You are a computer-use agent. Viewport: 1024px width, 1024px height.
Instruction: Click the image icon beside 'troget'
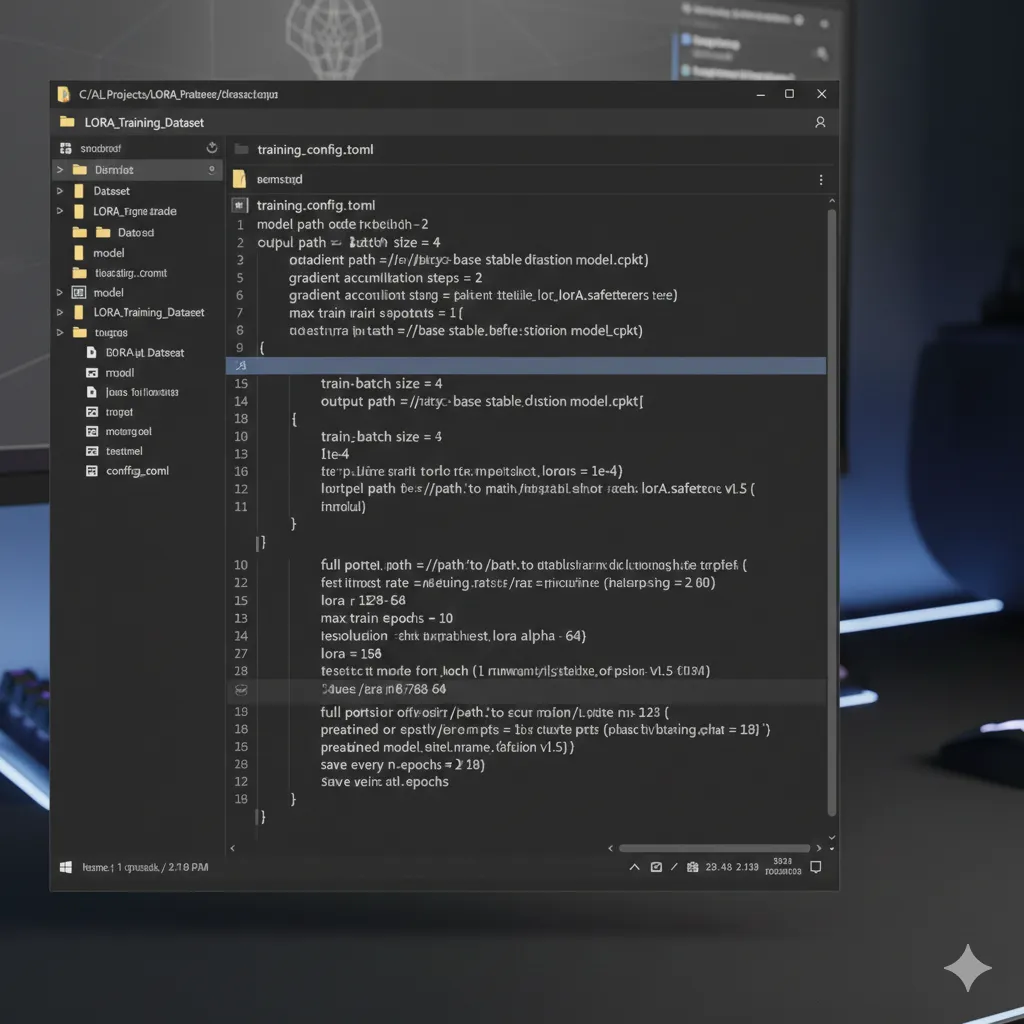coord(92,412)
